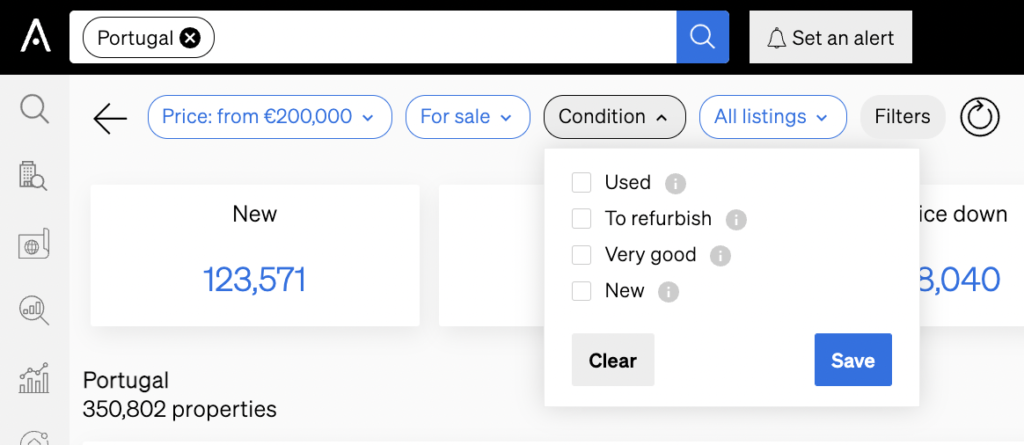
Task: Check the Used checkbox
Action: click(x=581, y=182)
